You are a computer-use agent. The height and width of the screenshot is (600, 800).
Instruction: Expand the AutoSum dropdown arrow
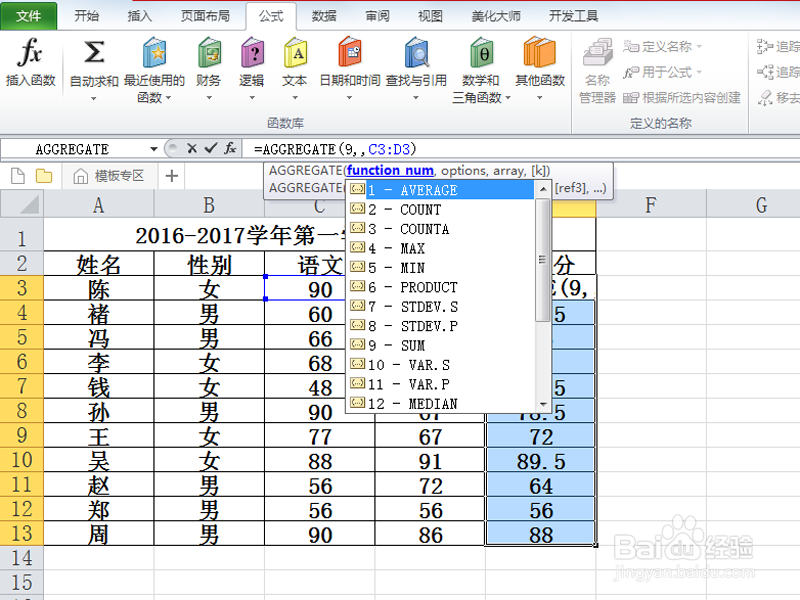[93, 98]
